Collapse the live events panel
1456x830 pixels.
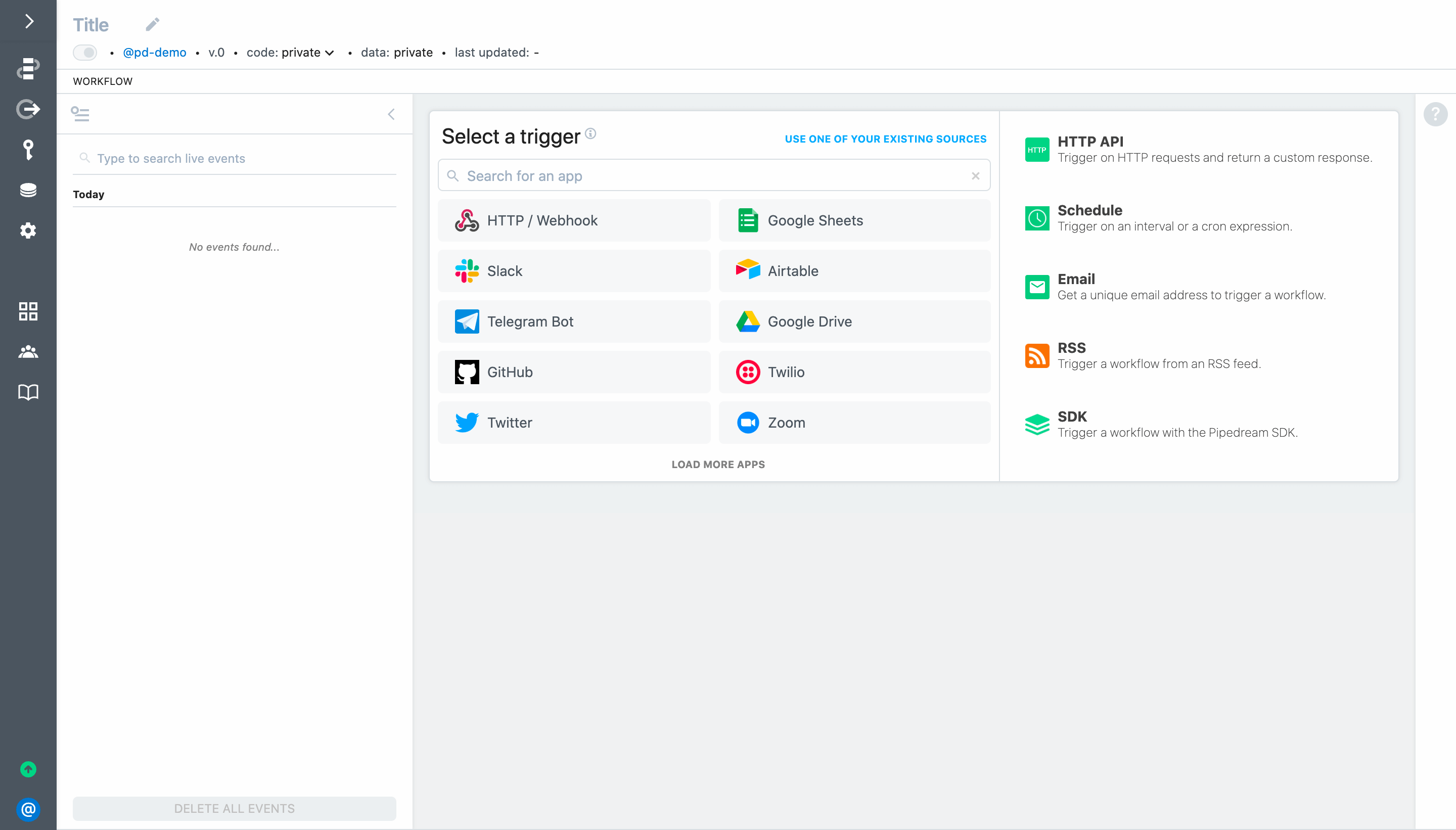coord(391,114)
